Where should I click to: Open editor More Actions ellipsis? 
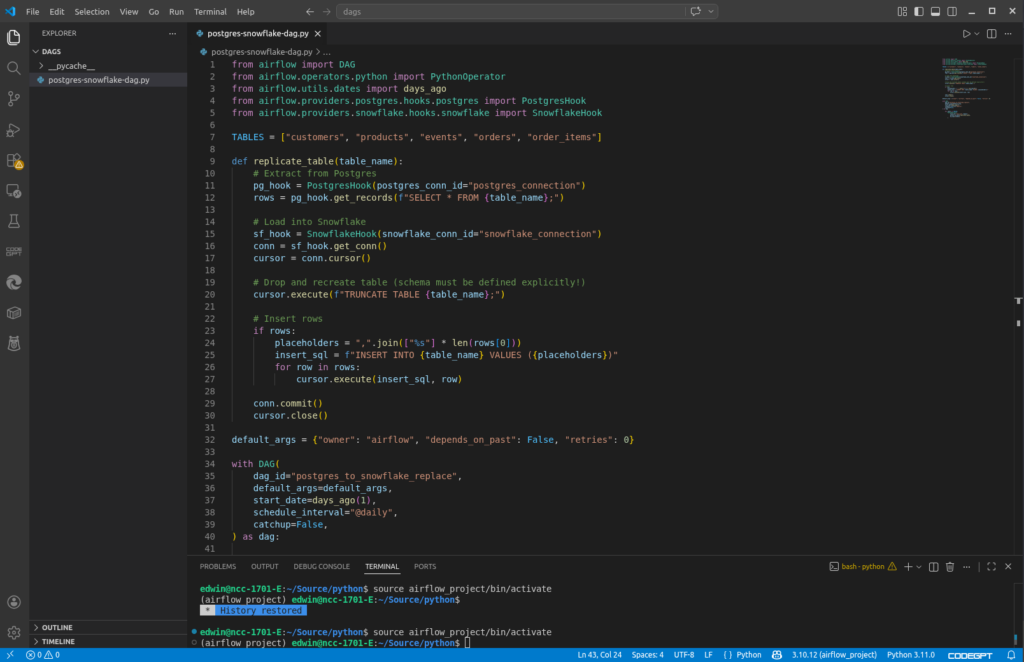[x=1008, y=33]
